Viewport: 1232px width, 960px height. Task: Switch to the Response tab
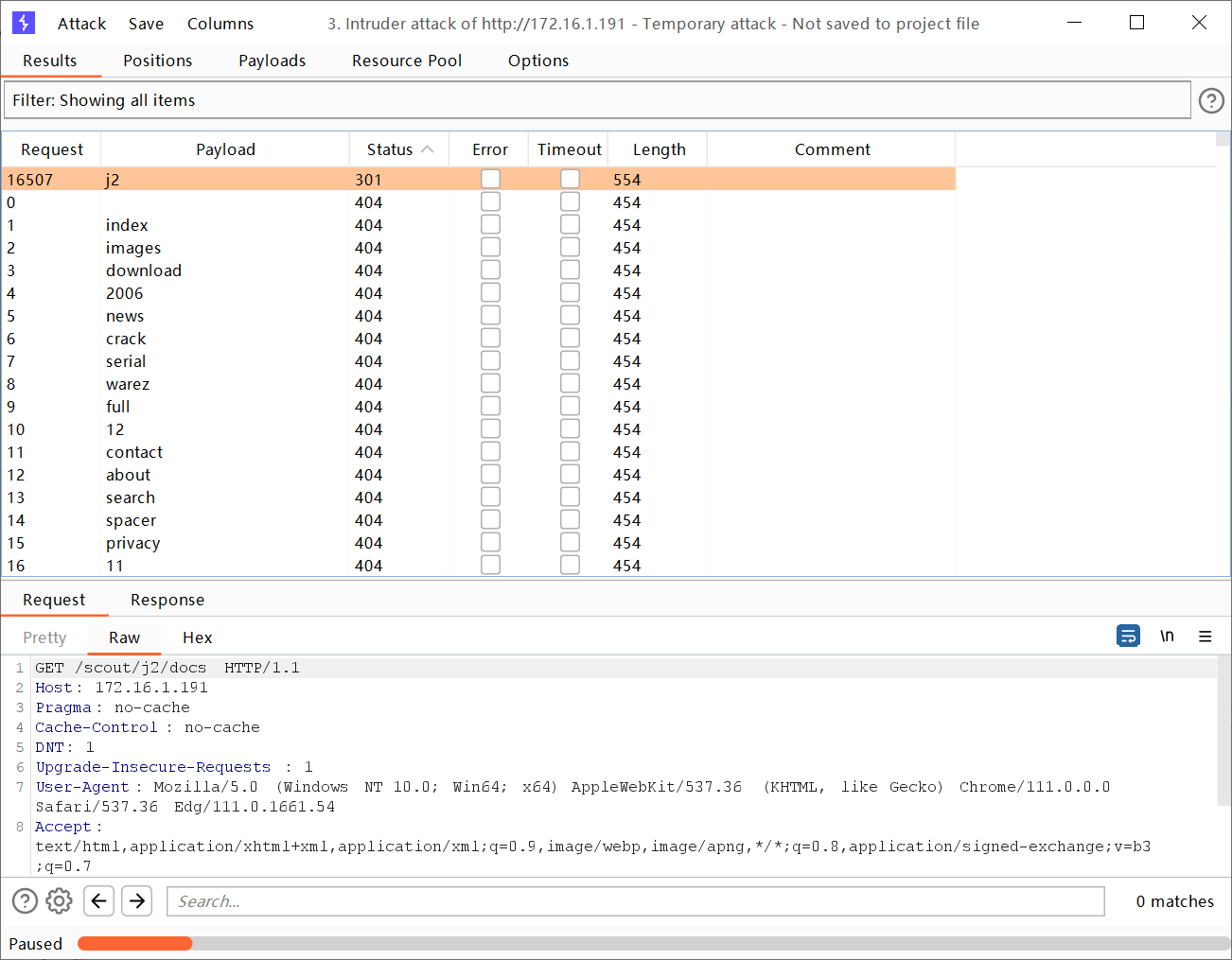(x=167, y=600)
